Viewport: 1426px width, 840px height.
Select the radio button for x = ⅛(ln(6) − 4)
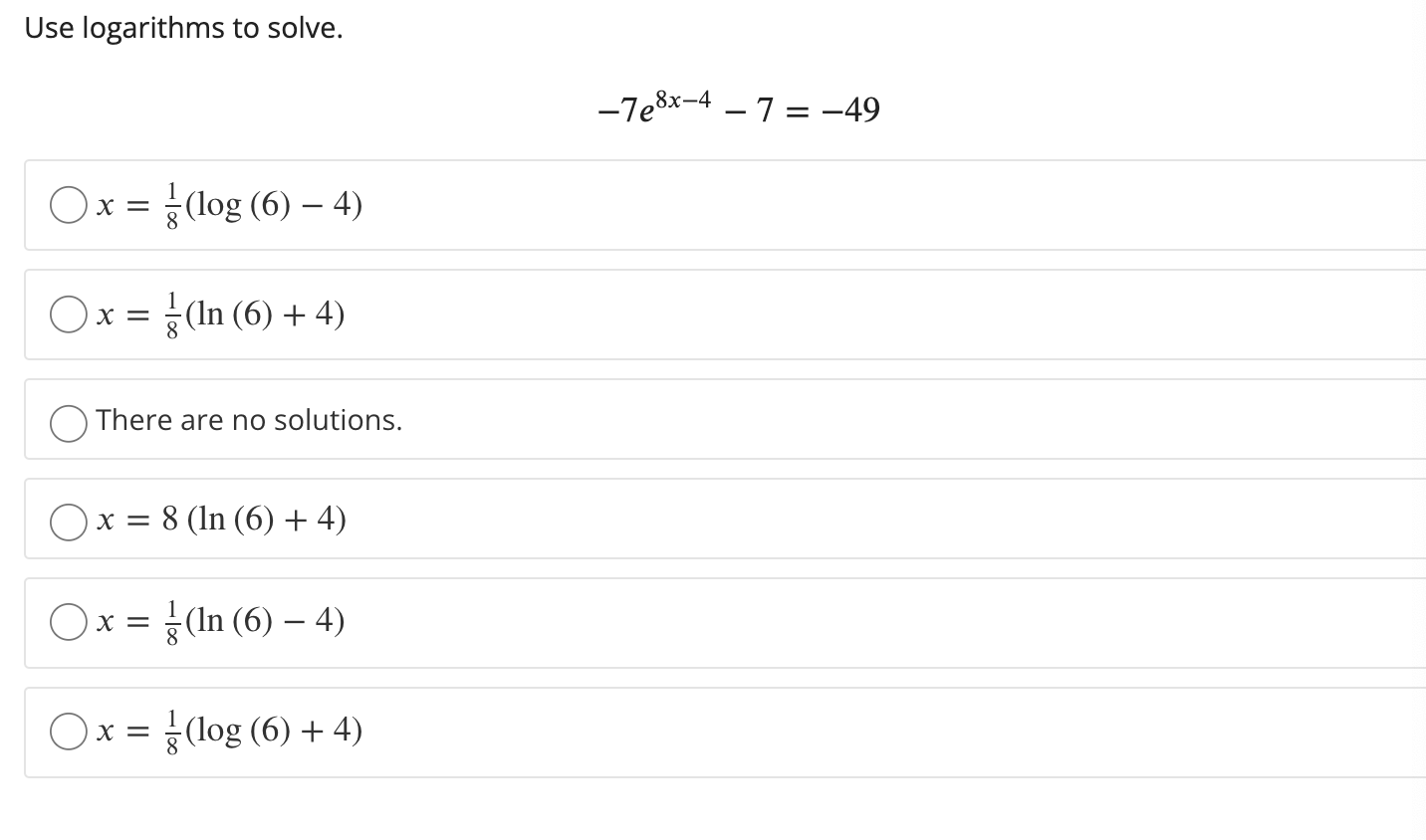68,623
